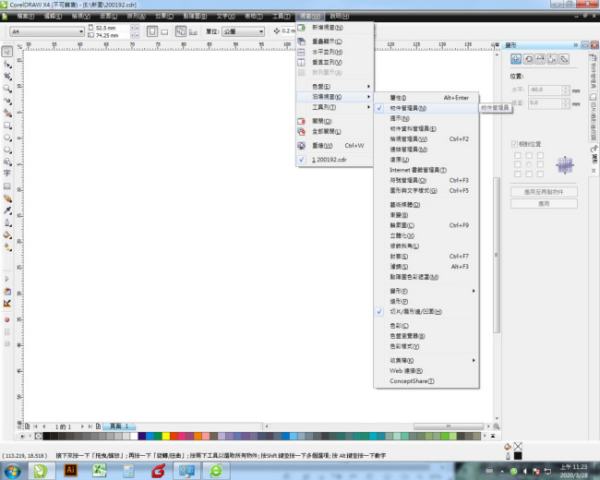Click the Position icon in Transform docker
600x480 pixels.
[516, 59]
